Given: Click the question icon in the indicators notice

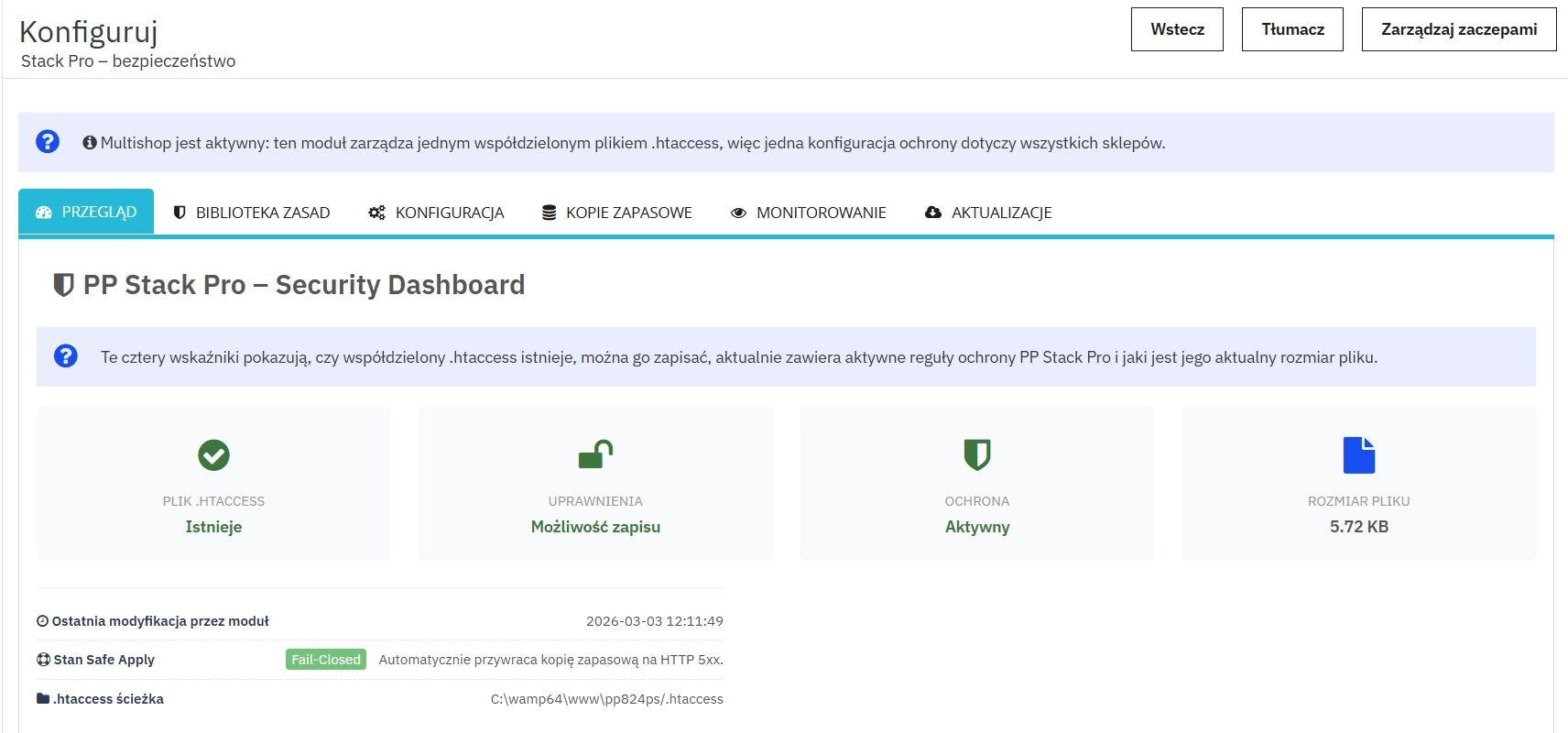Looking at the screenshot, I should tap(66, 356).
